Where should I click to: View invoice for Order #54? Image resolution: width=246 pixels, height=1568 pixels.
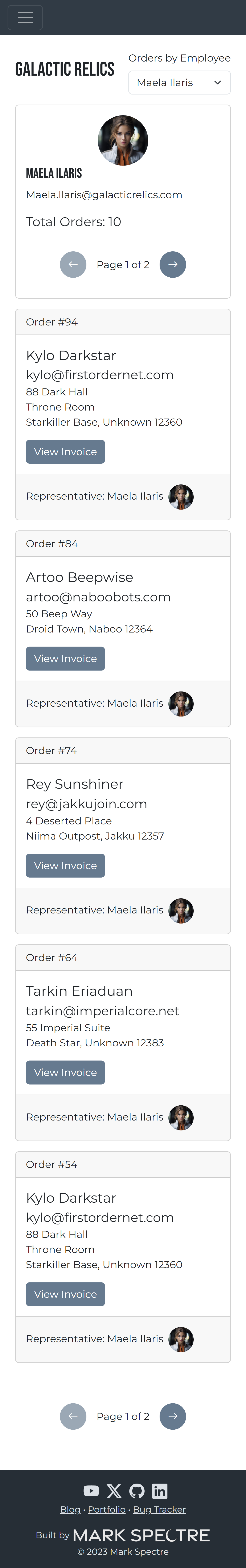65,1294
